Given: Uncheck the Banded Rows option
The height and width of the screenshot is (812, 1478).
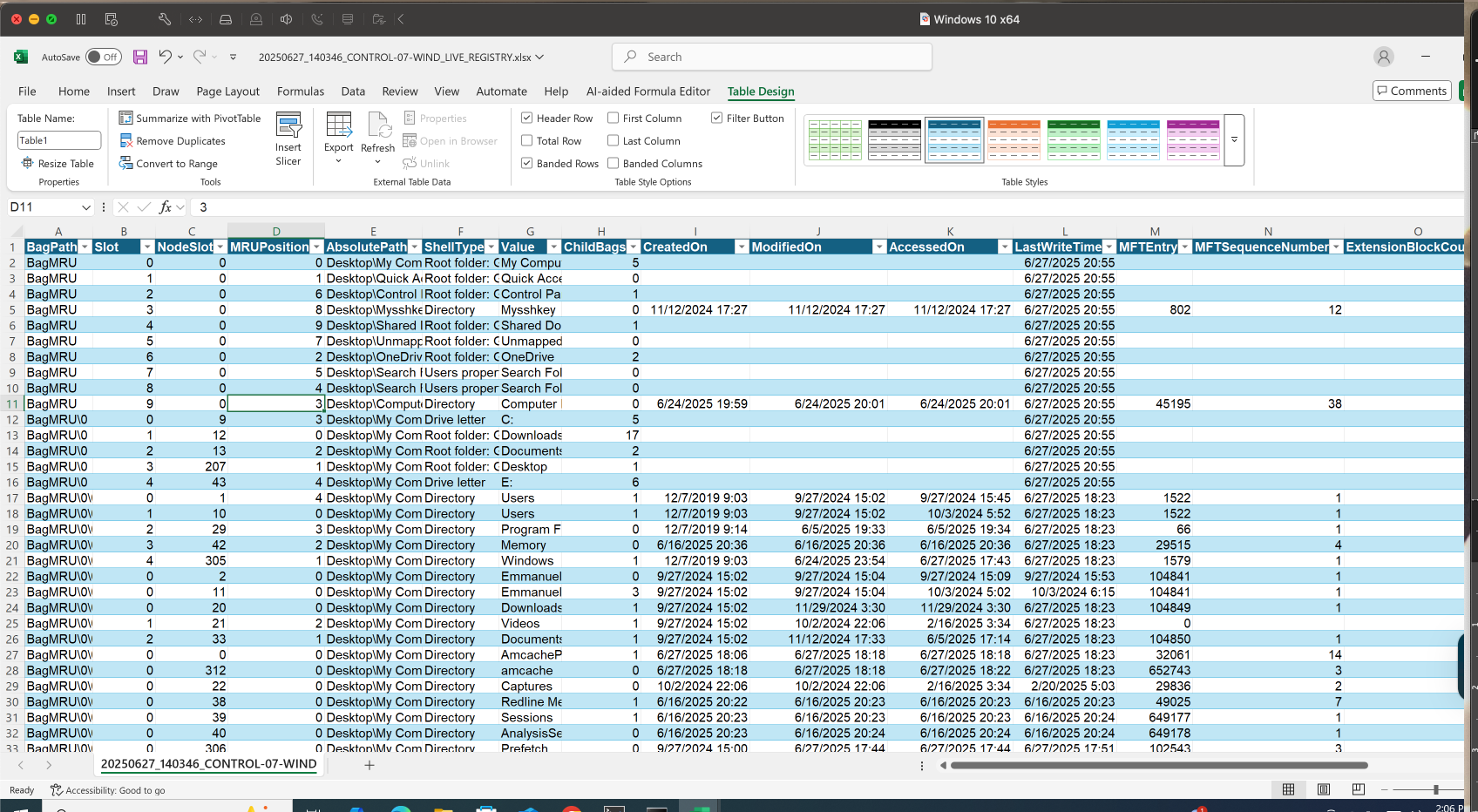Looking at the screenshot, I should pyautogui.click(x=526, y=163).
